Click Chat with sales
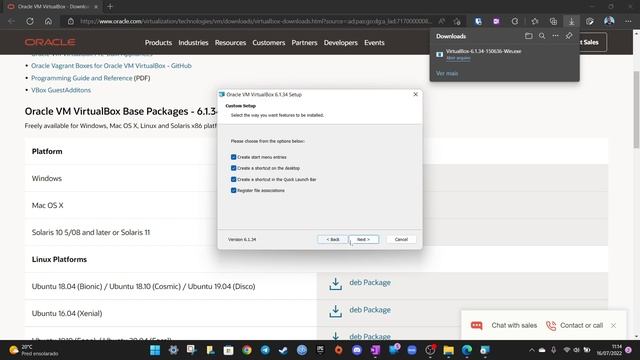 click(504, 325)
